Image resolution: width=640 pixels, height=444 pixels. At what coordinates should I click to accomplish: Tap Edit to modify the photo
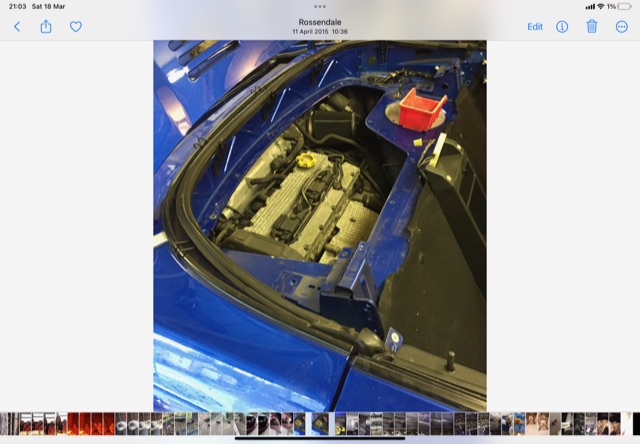coord(535,27)
